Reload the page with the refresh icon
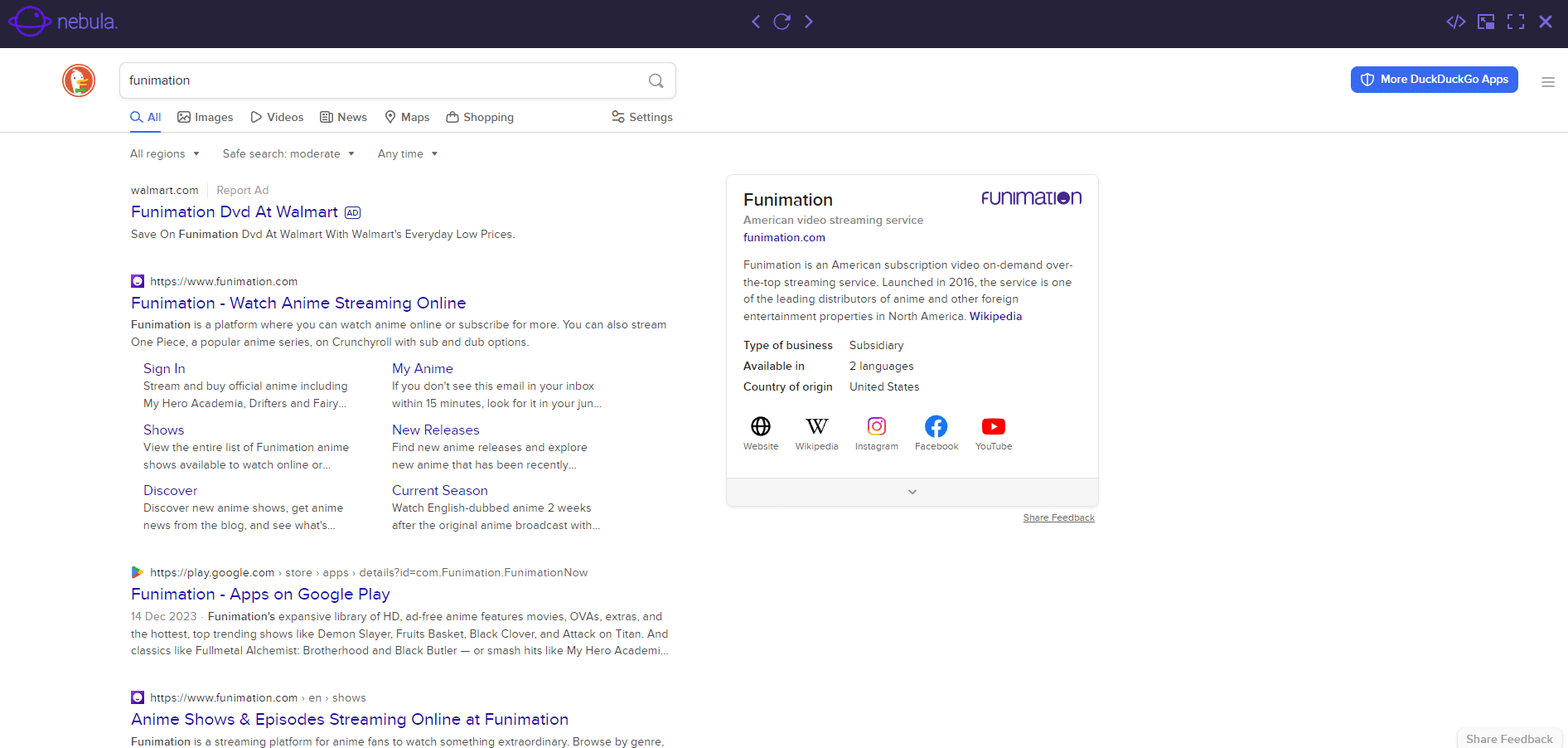 [782, 22]
